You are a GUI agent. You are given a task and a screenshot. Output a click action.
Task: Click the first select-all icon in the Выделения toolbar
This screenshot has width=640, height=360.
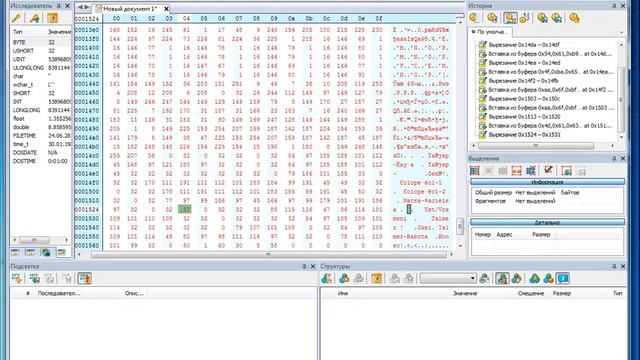[x=475, y=171]
